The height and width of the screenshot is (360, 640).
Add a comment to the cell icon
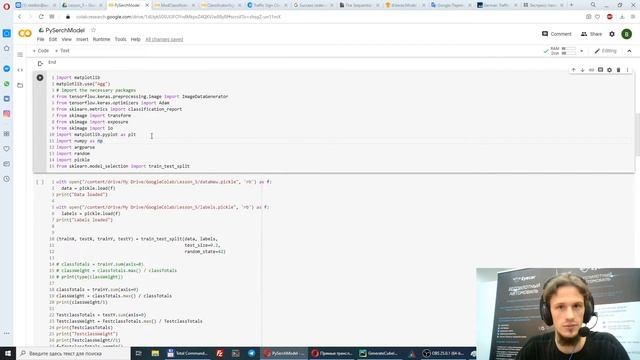(600, 70)
